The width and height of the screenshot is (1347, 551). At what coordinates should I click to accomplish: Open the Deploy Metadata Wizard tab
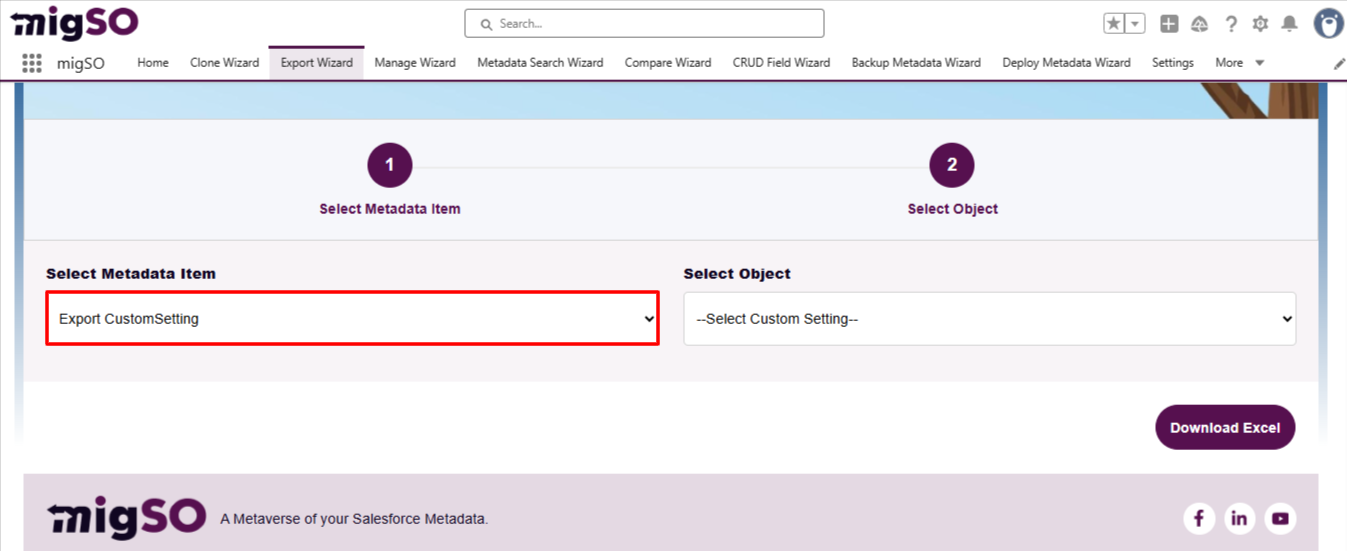(x=1066, y=63)
